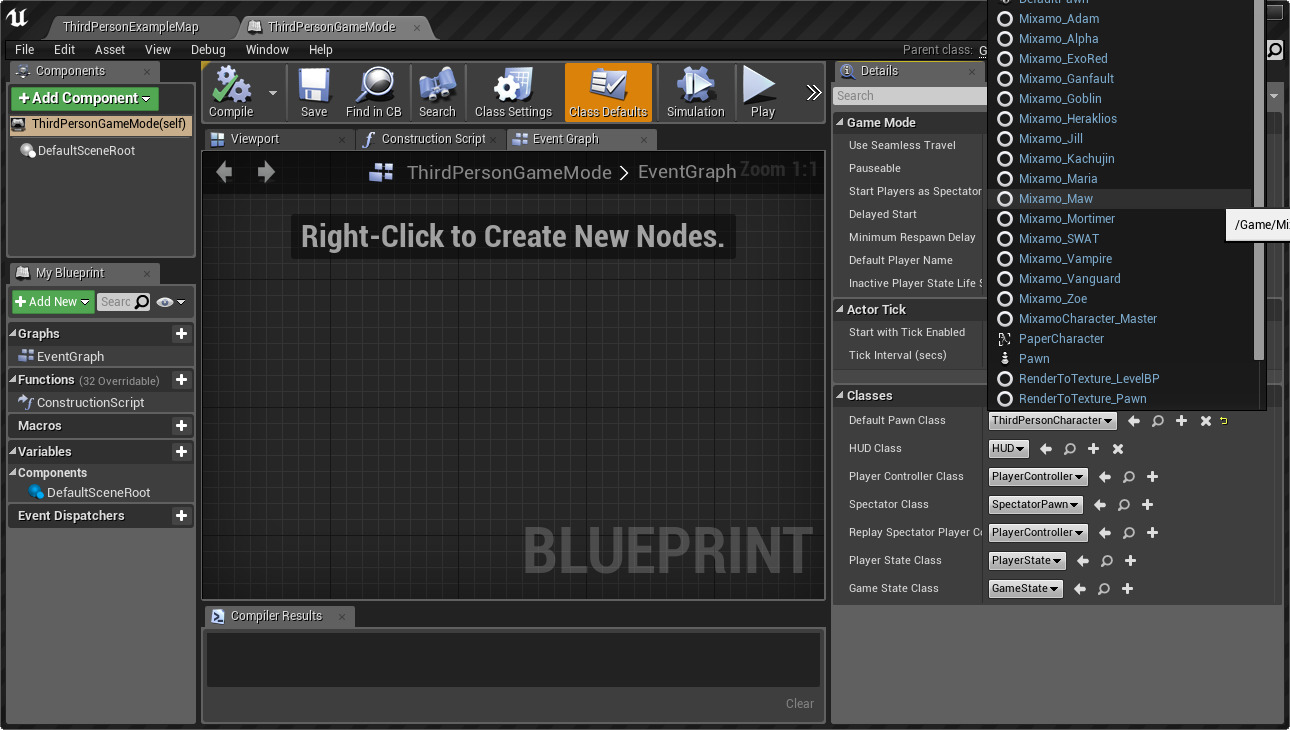Open the Default Pawn Class dropdown
Screen dimensions: 1290x730
[x=1052, y=421]
